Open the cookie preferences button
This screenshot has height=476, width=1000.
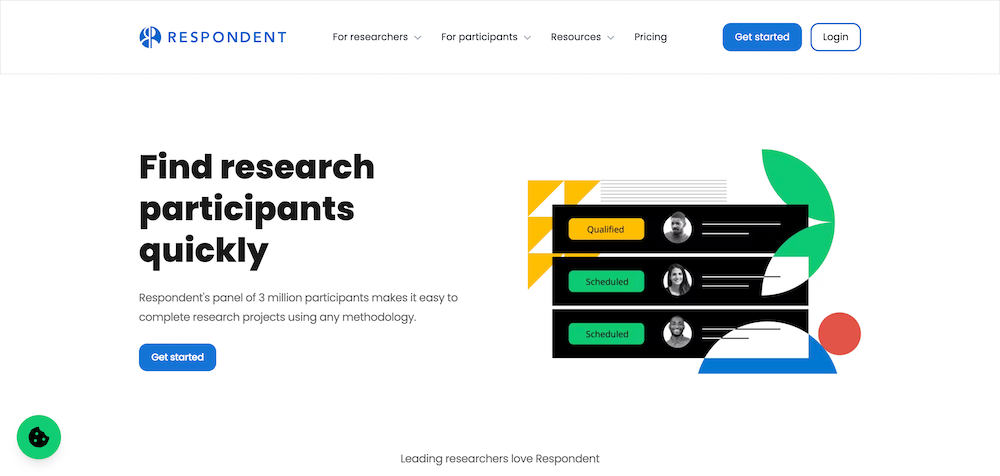39,437
